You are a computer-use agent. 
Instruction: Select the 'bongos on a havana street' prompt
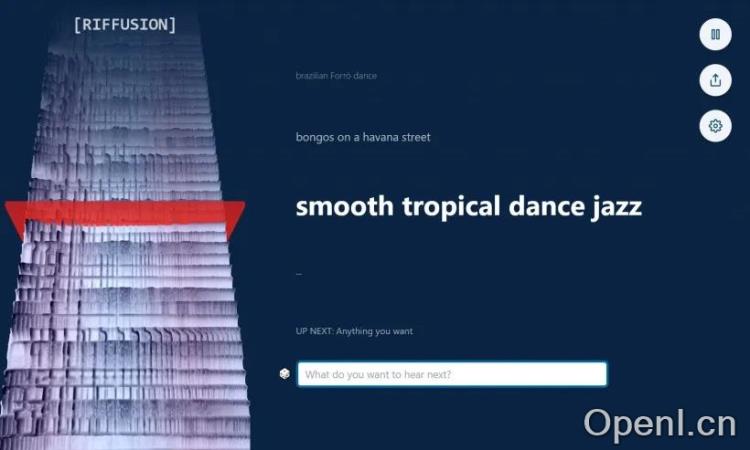pyautogui.click(x=363, y=137)
